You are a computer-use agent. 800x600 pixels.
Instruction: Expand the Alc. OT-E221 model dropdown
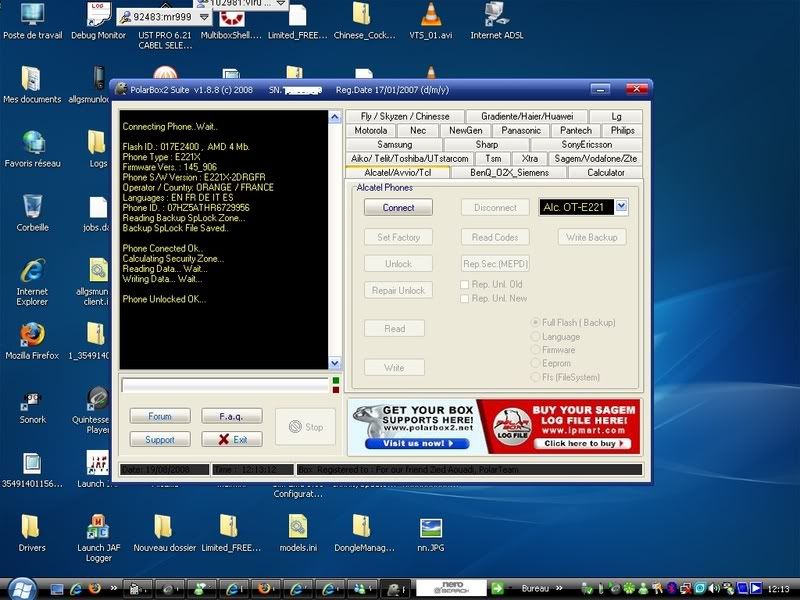coord(621,206)
